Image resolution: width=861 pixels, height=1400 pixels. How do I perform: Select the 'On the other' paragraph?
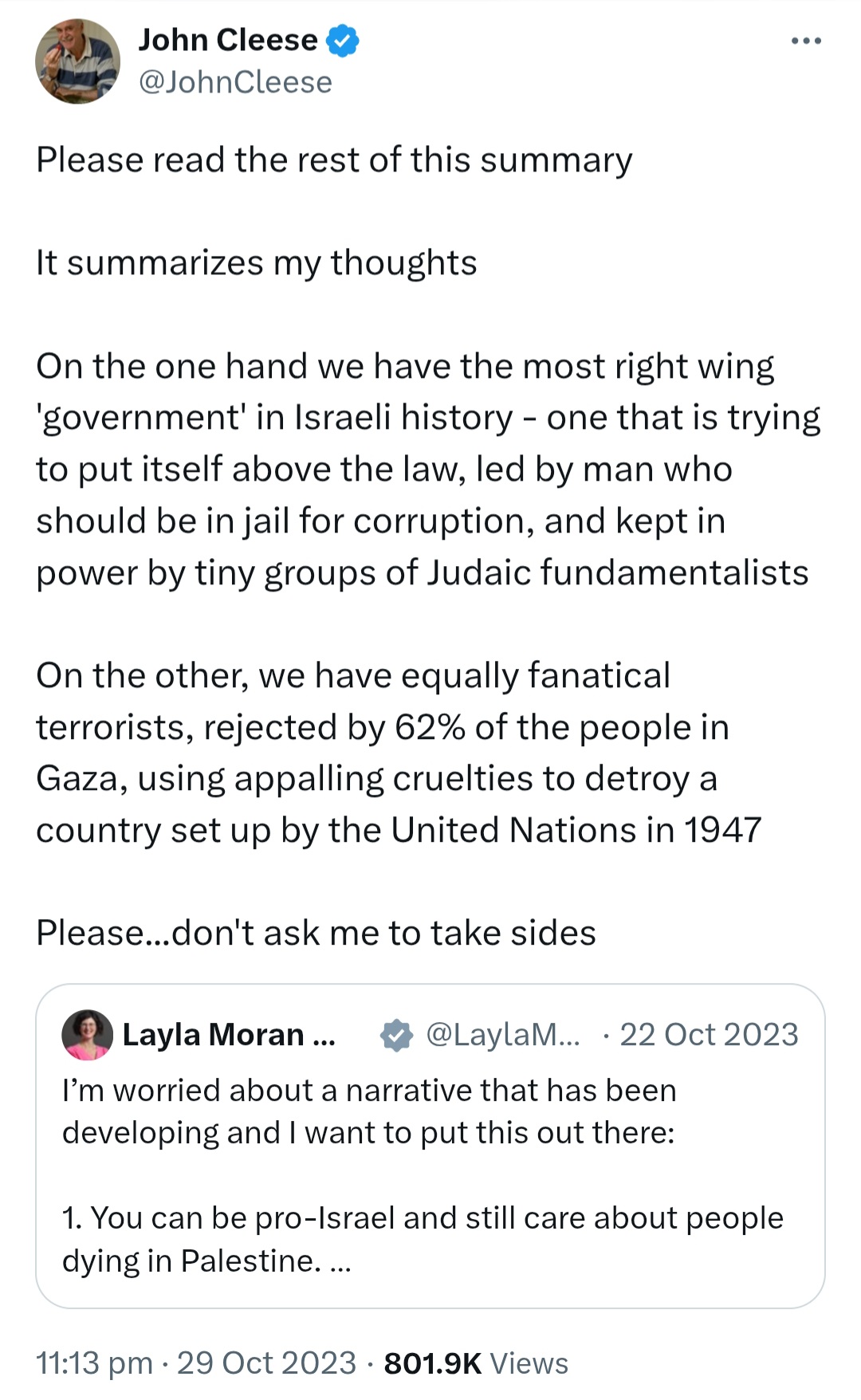[399, 753]
